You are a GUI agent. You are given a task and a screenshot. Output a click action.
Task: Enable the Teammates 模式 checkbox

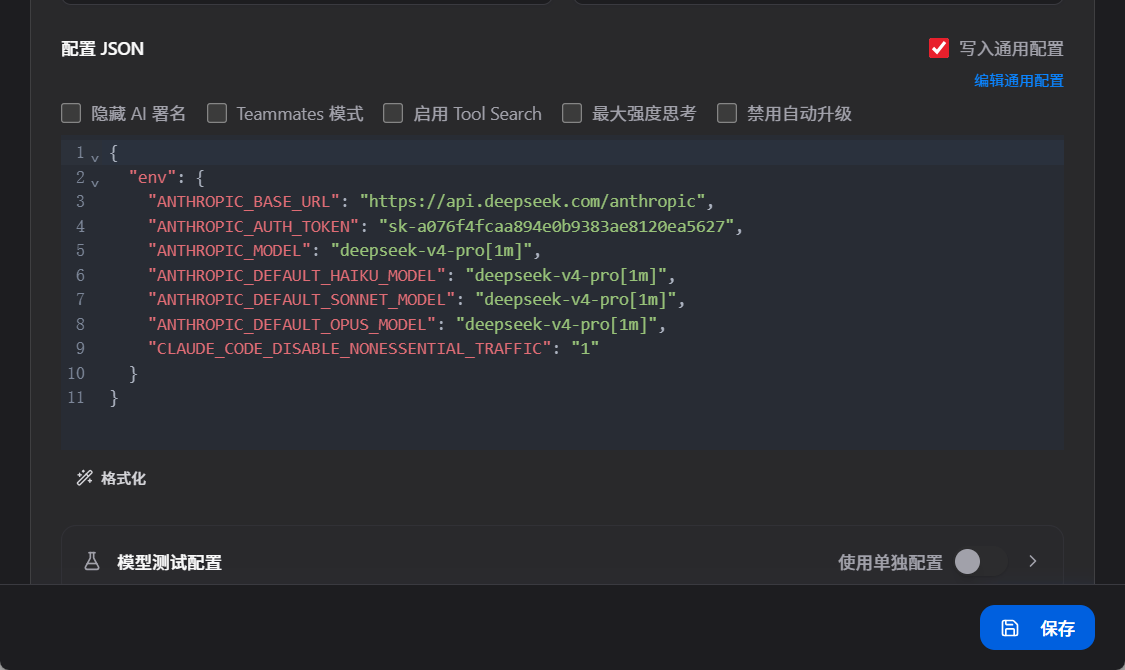click(x=217, y=113)
